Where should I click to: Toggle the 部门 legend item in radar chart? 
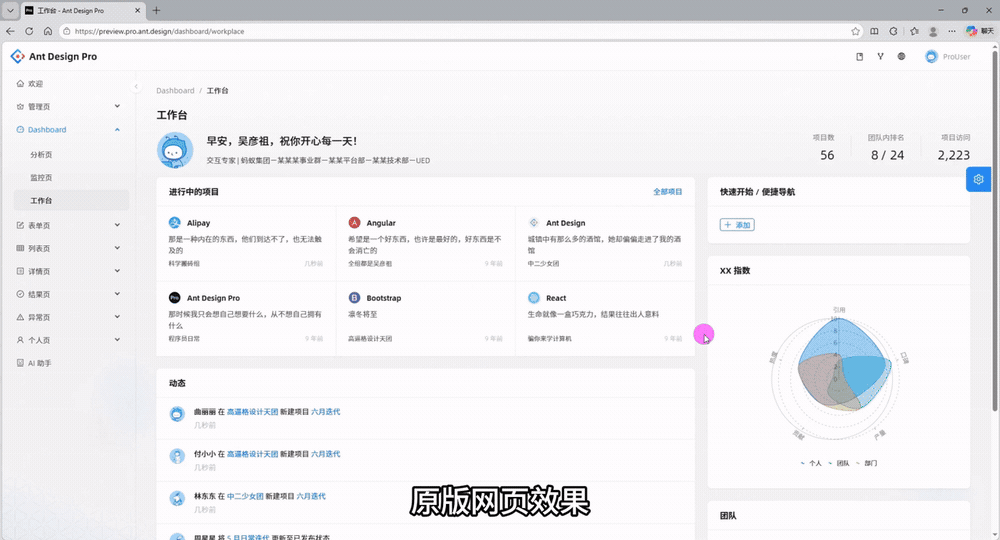[867, 463]
